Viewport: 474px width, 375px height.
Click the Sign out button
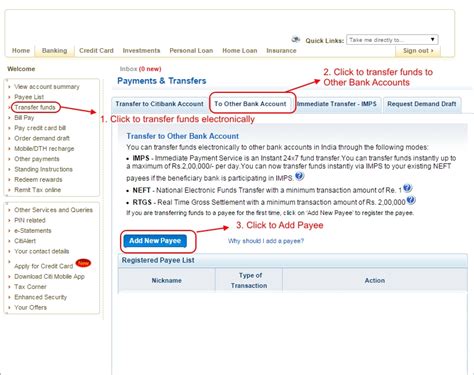point(418,51)
